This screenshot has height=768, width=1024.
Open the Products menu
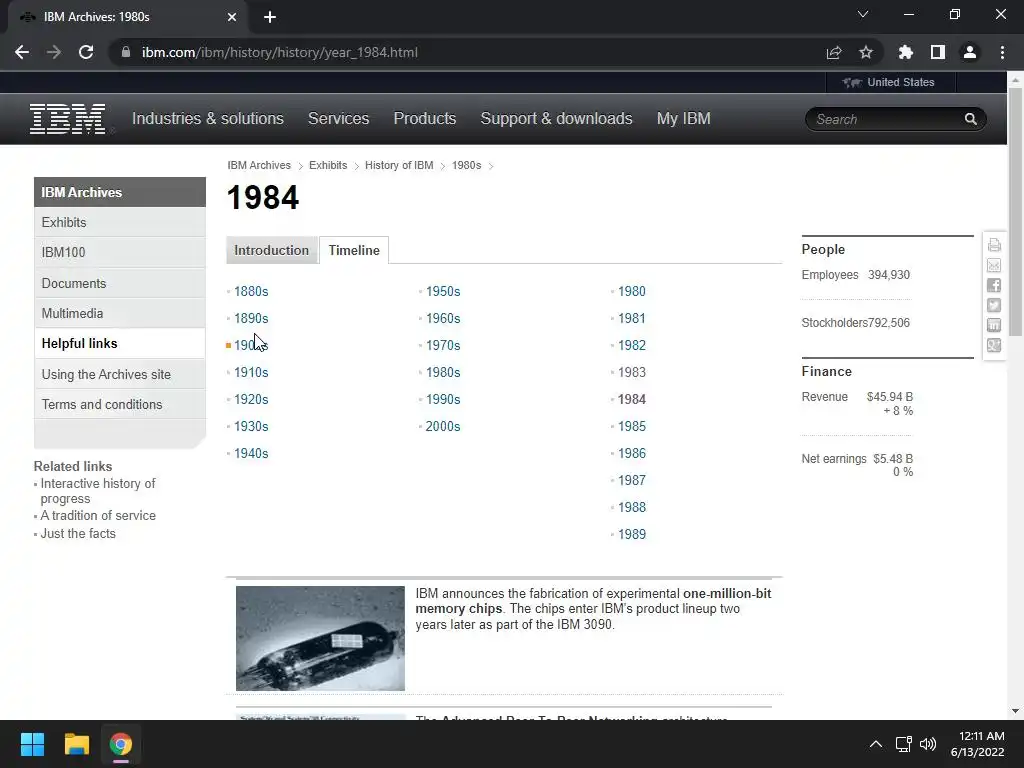[424, 118]
